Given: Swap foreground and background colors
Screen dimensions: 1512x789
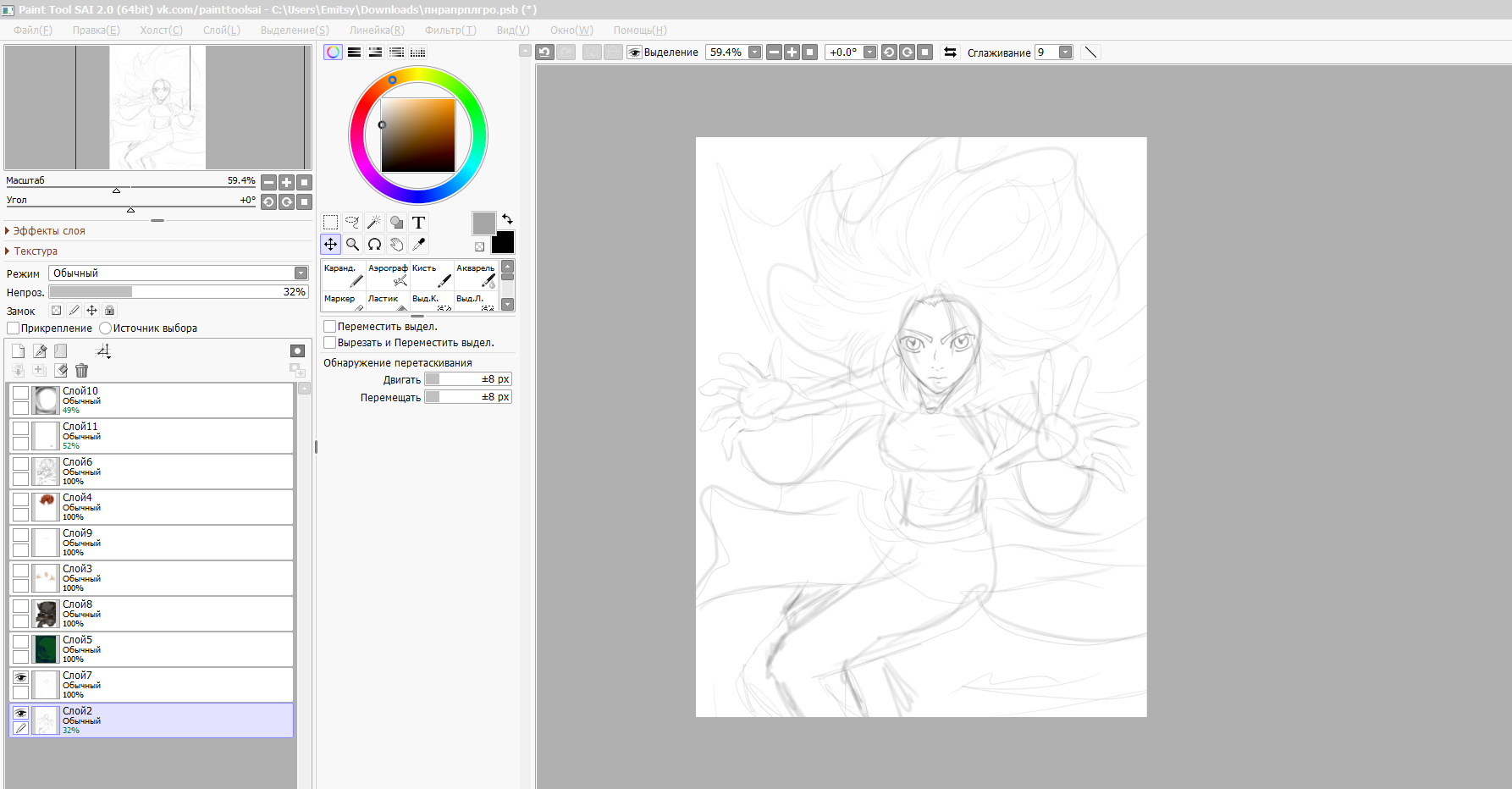Looking at the screenshot, I should coord(507,218).
